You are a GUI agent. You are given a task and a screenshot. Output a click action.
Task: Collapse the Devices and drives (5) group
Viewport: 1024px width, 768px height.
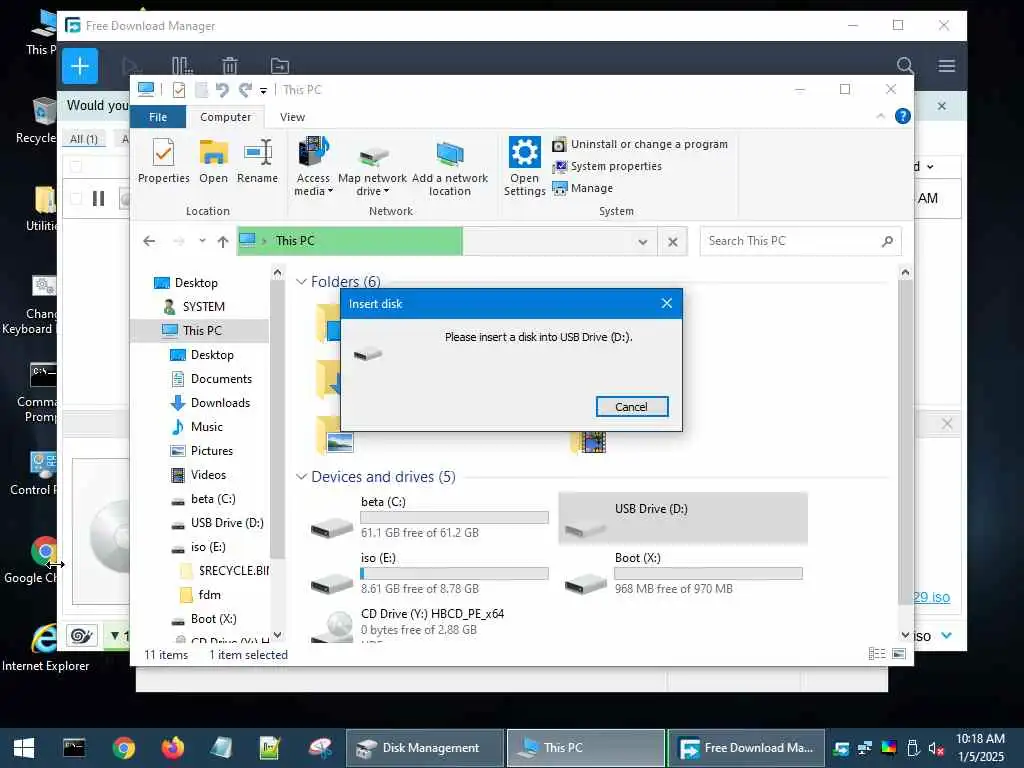(301, 477)
